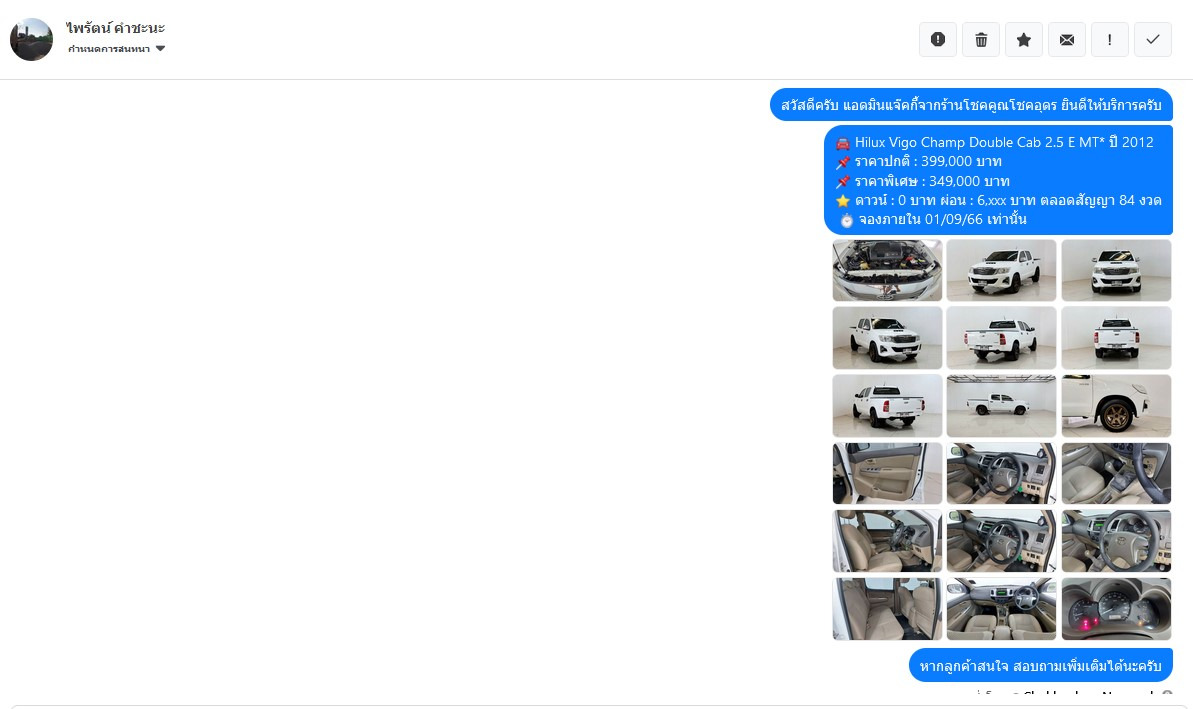1193x709 pixels.
Task: Star this conversation with the star icon
Action: pyautogui.click(x=1023, y=40)
